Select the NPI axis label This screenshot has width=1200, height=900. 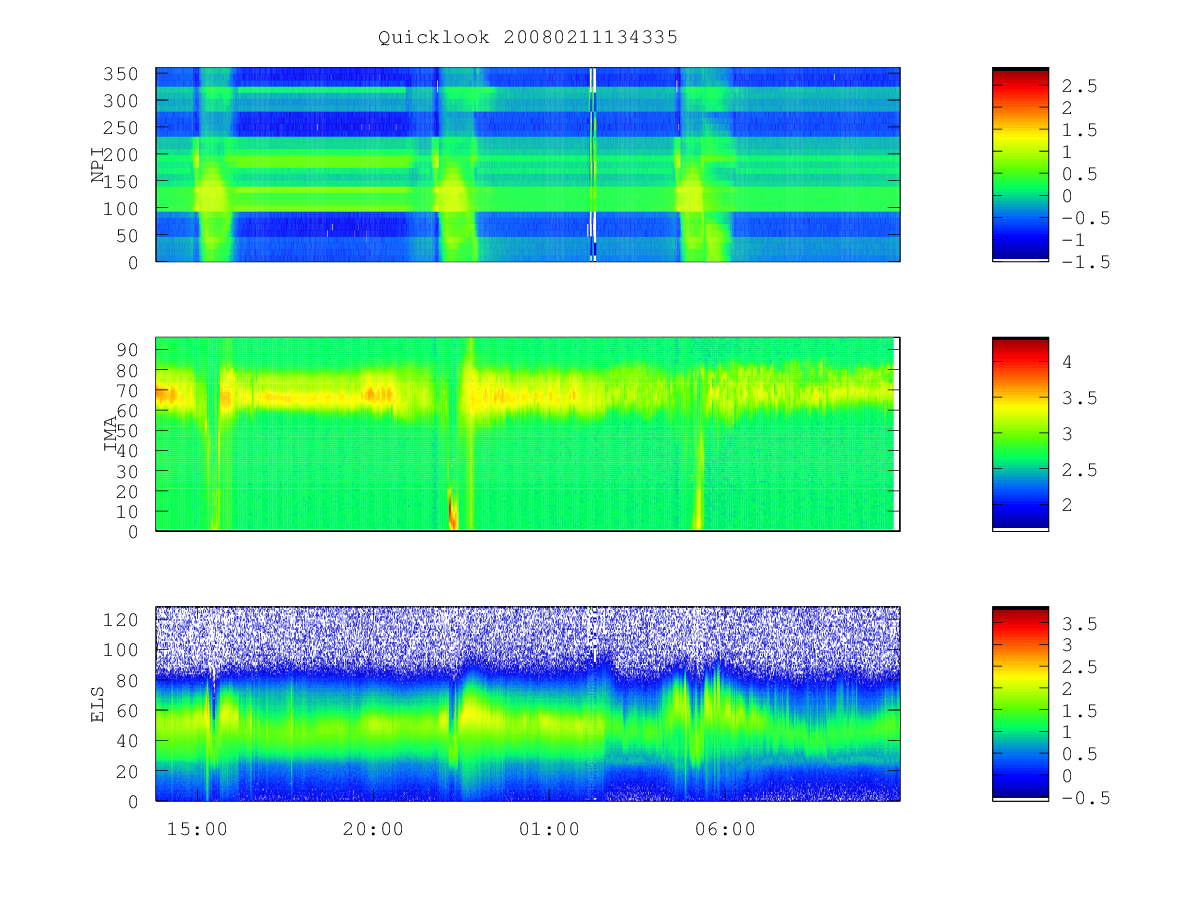98,164
